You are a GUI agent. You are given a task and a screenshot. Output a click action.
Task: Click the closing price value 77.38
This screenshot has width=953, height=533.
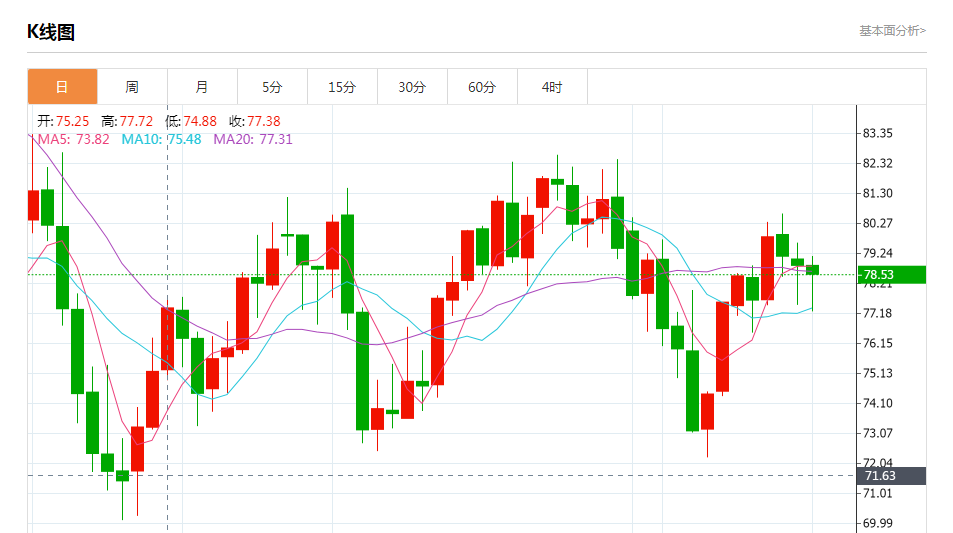pos(263,121)
